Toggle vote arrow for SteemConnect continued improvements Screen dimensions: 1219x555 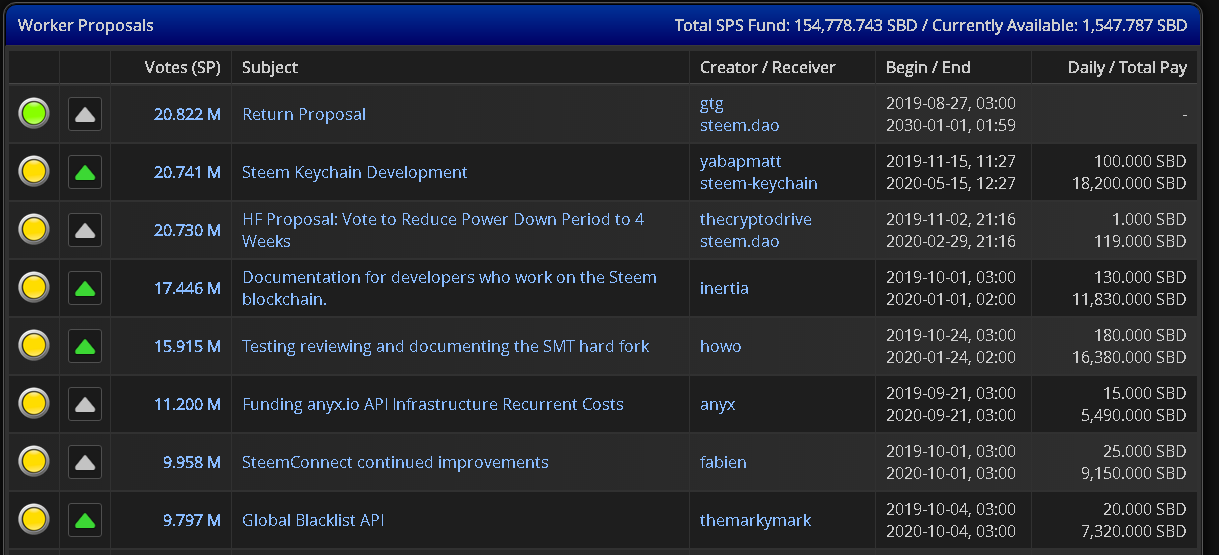tap(85, 462)
